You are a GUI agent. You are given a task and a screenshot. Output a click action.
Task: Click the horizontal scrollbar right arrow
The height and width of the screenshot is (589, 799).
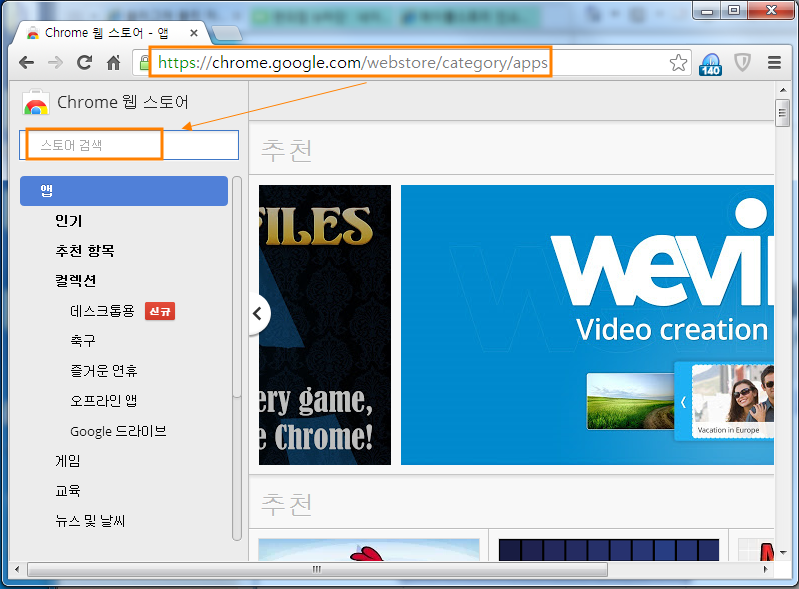(x=765, y=569)
